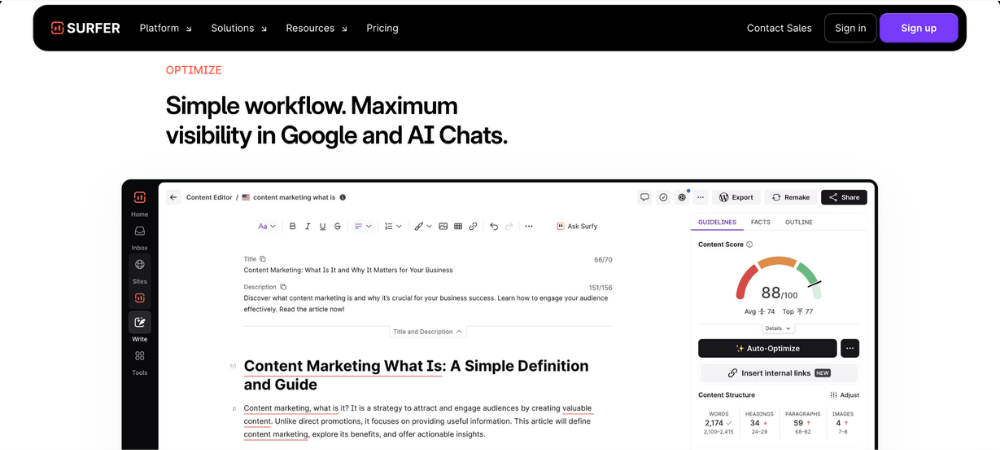This screenshot has width=1000, height=450.
Task: Open the top bar ellipsis menu
Action: click(700, 198)
